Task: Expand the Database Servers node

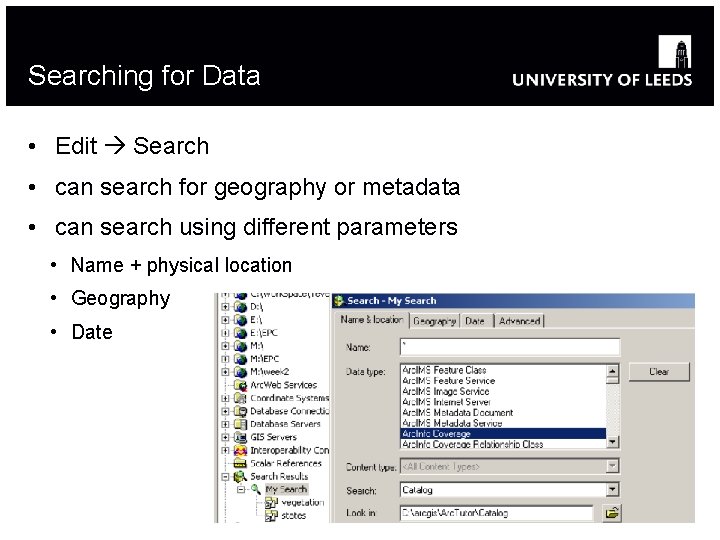Action: (x=225, y=424)
